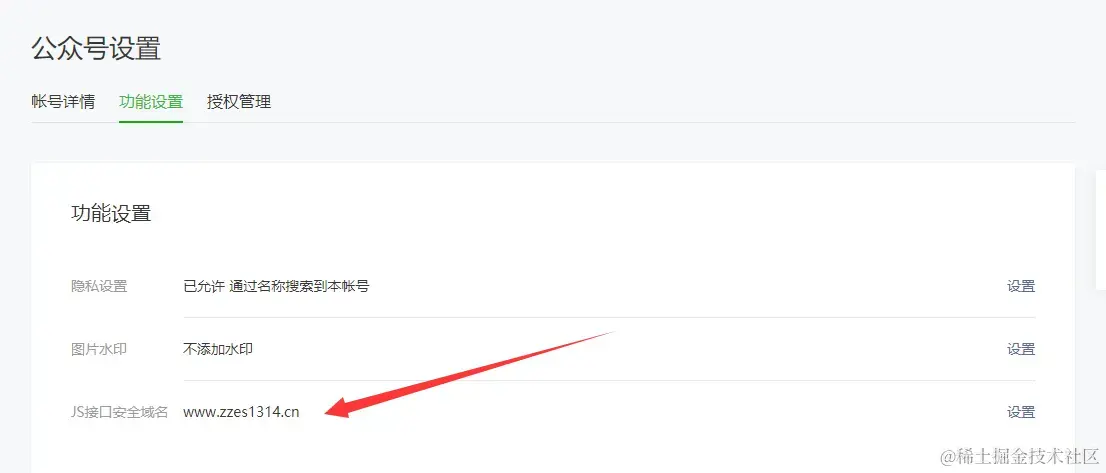Viewport: 1106px width, 473px height.
Task: Click the 公众号设置 page title
Action: (x=97, y=49)
